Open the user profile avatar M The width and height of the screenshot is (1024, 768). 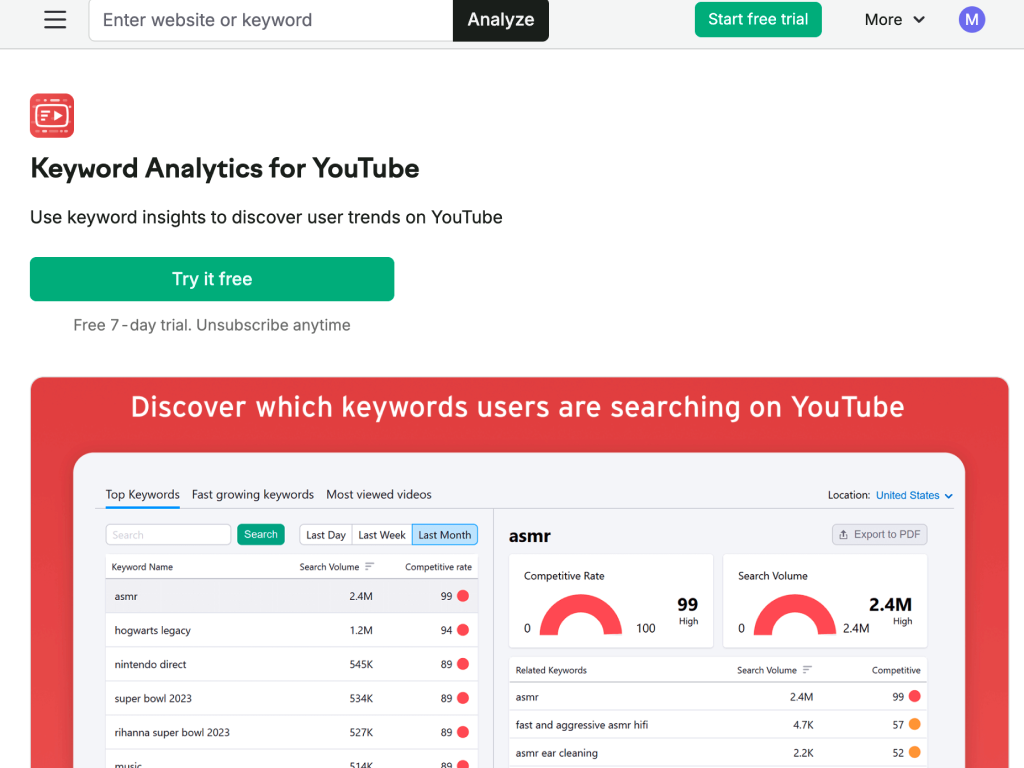coord(971,20)
